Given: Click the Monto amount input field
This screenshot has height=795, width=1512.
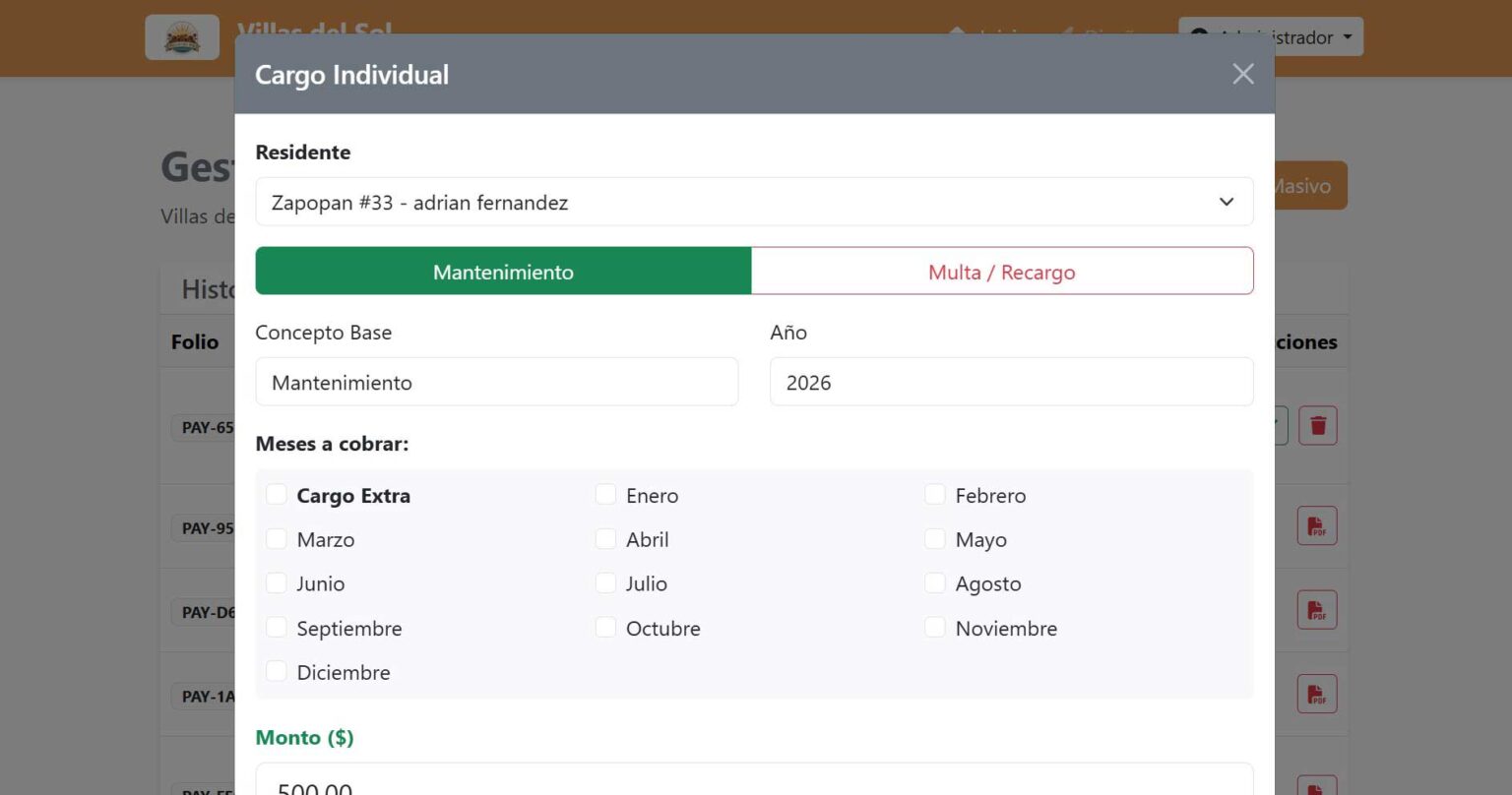Looking at the screenshot, I should tap(754, 782).
